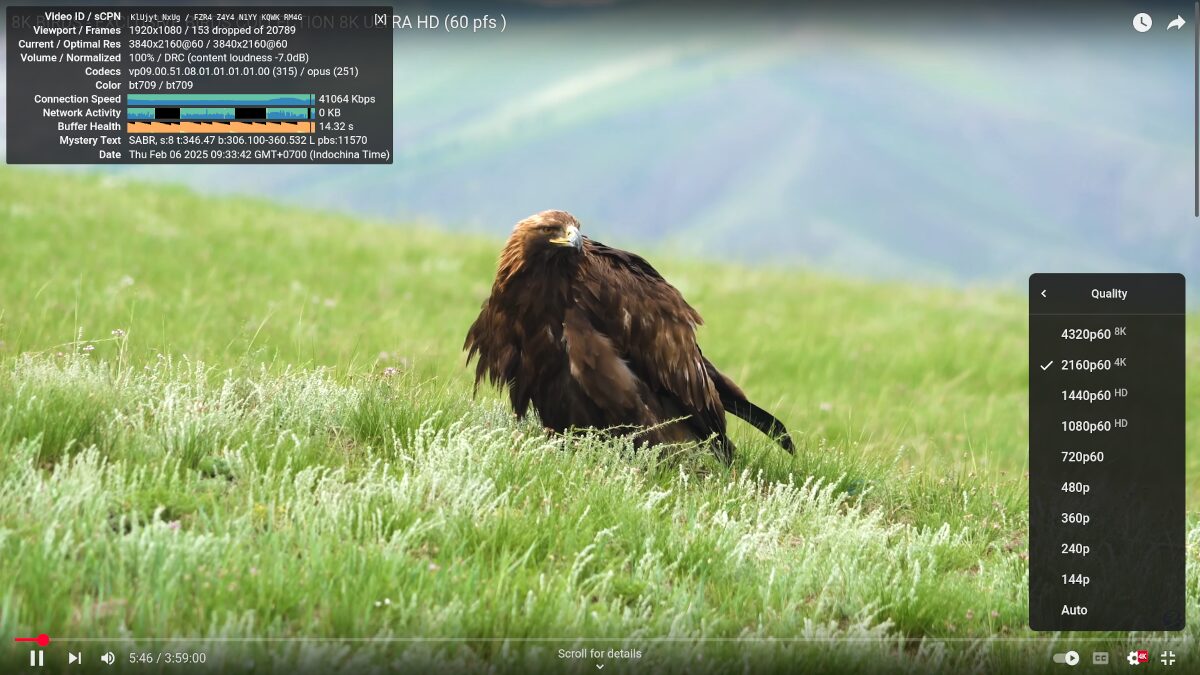Screen dimensions: 1200x675
Task: Click the video ID and sCPN code value
Action: pos(216,17)
